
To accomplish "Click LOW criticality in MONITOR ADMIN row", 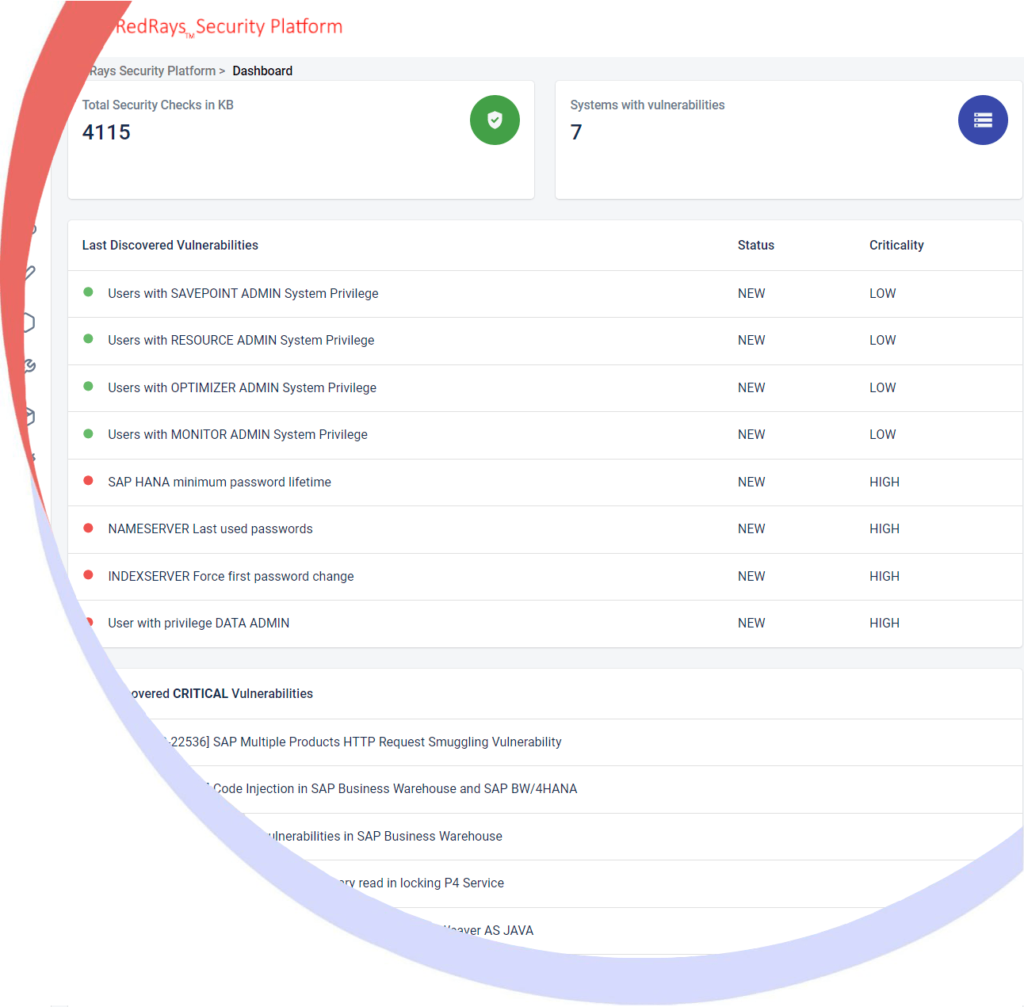I will [x=882, y=434].
